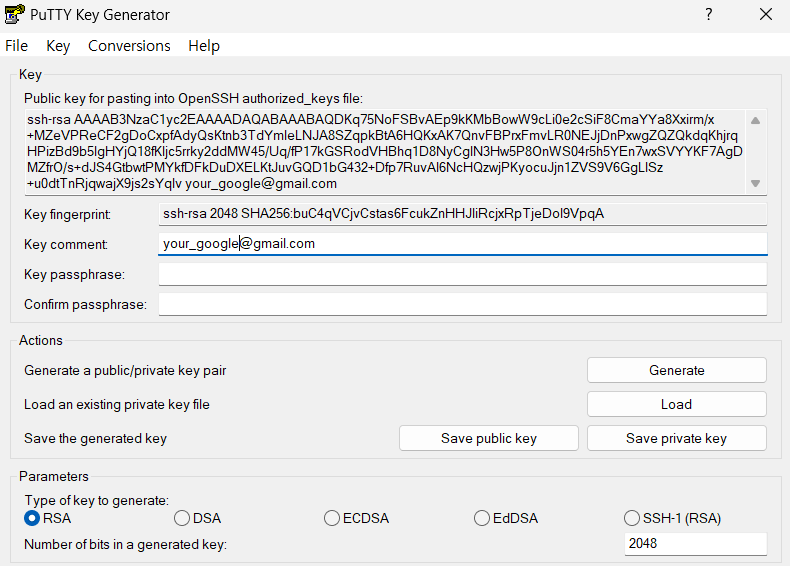The height and width of the screenshot is (566, 790).
Task: Click the Generate button
Action: pyautogui.click(x=677, y=370)
